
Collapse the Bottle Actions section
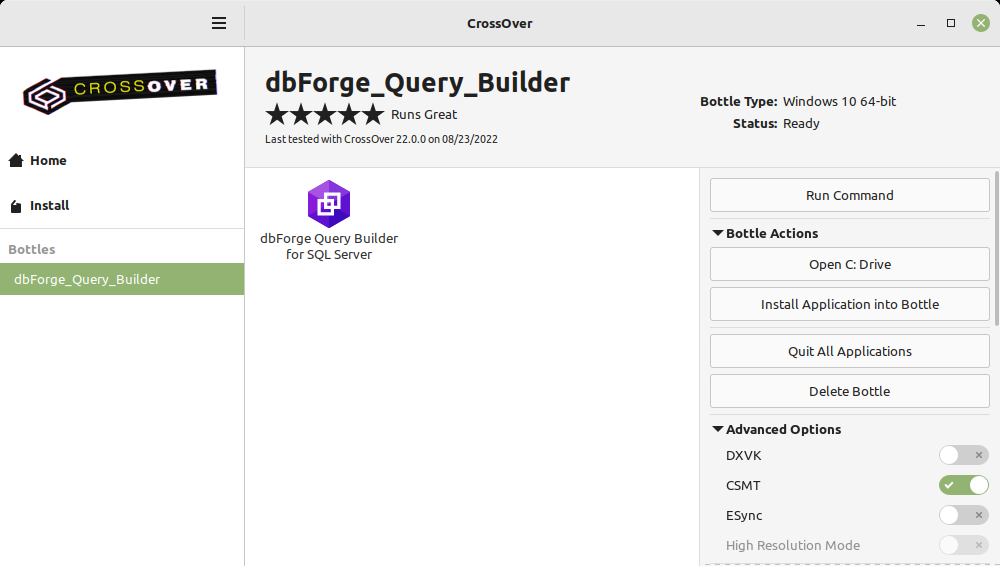tap(765, 234)
